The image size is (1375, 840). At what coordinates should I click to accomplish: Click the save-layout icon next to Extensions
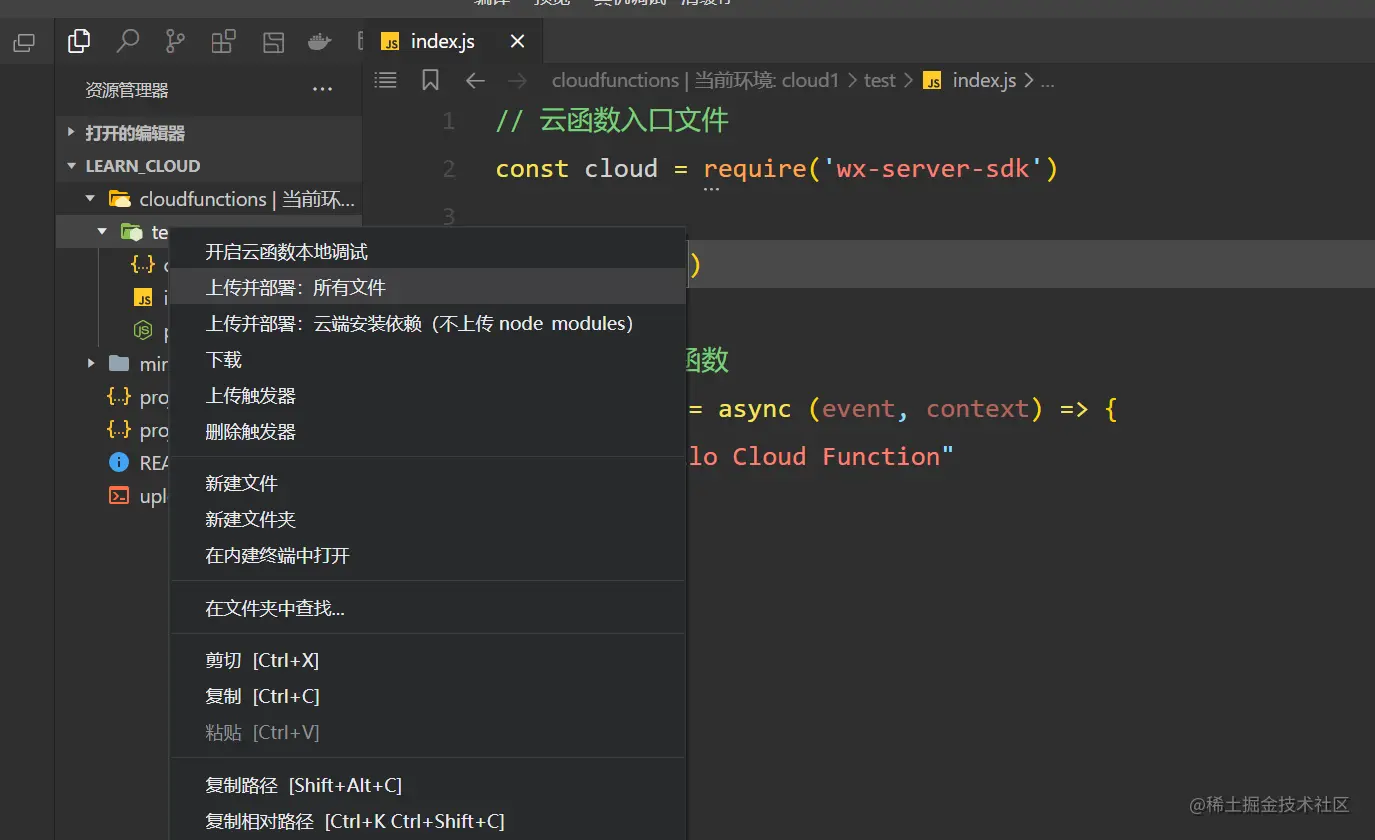coord(273,41)
